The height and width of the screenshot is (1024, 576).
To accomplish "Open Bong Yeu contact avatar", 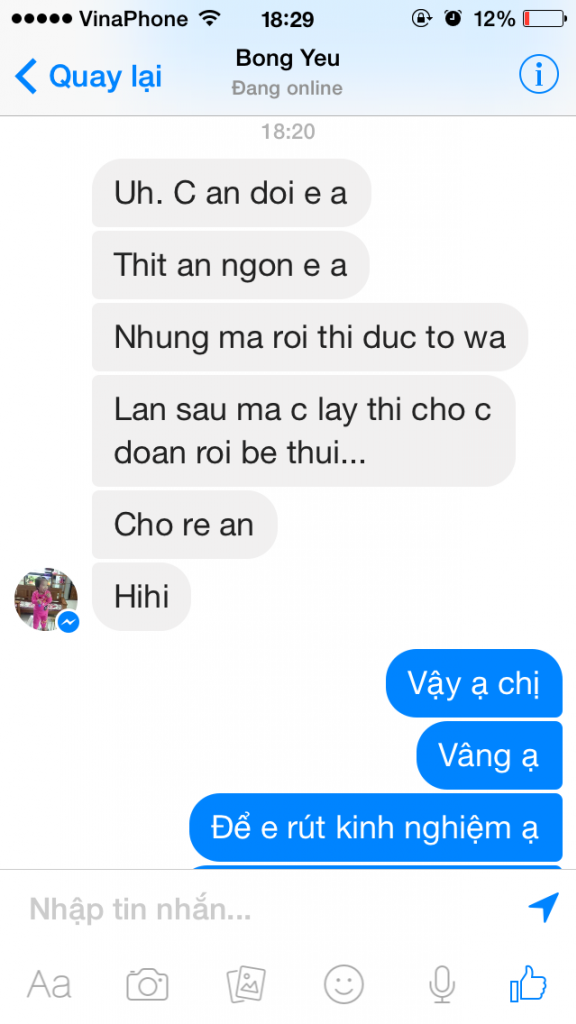I will (x=46, y=599).
